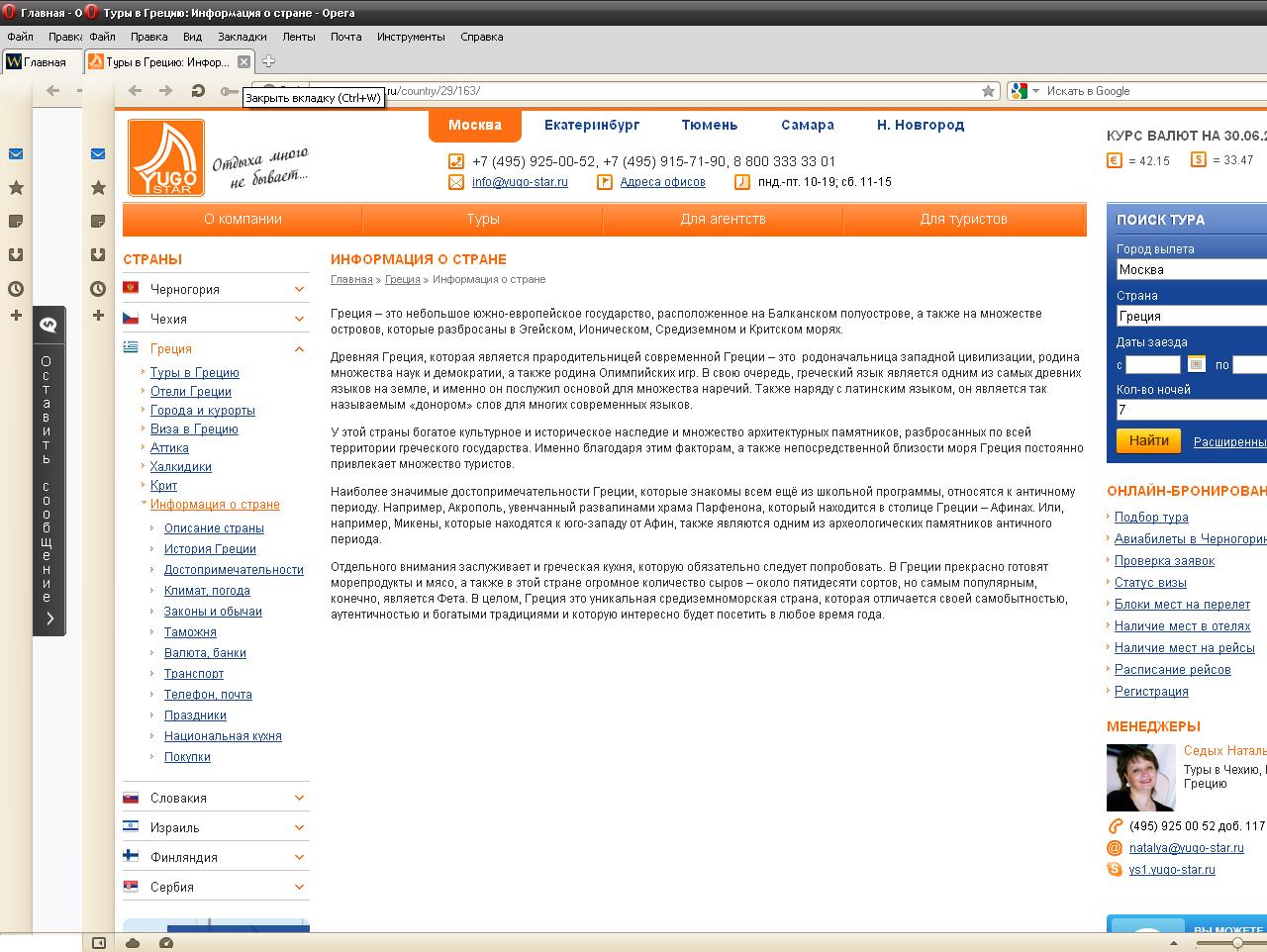Expand the Черногория country section
This screenshot has height=952, width=1267.
pyautogui.click(x=299, y=289)
